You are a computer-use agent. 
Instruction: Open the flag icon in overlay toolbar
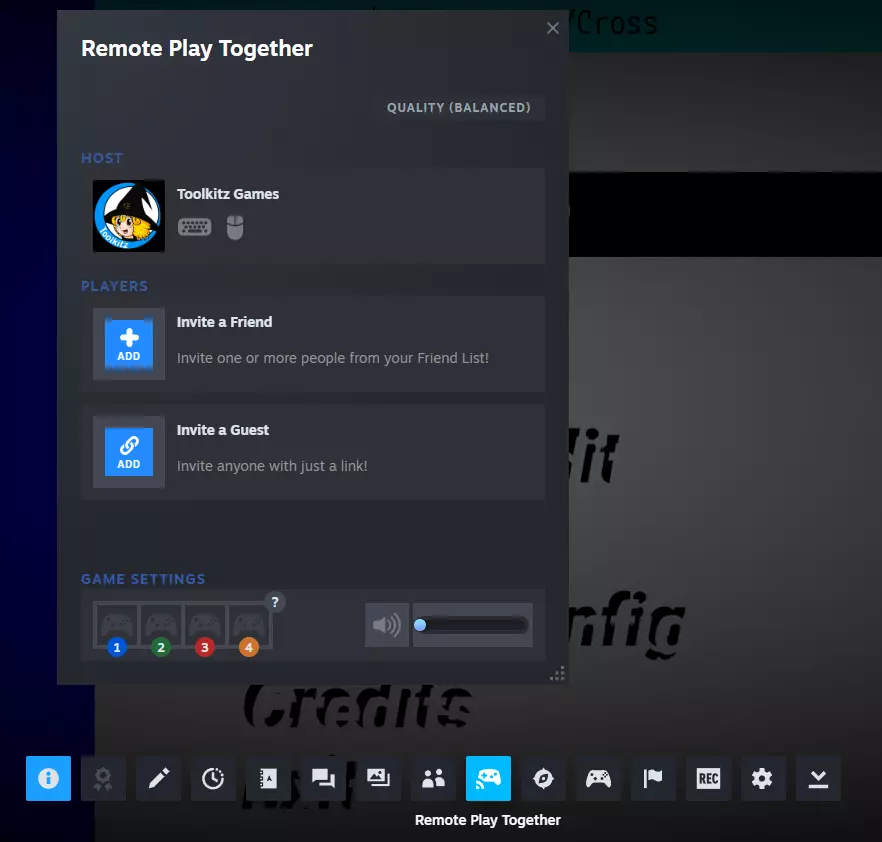pyautogui.click(x=653, y=778)
